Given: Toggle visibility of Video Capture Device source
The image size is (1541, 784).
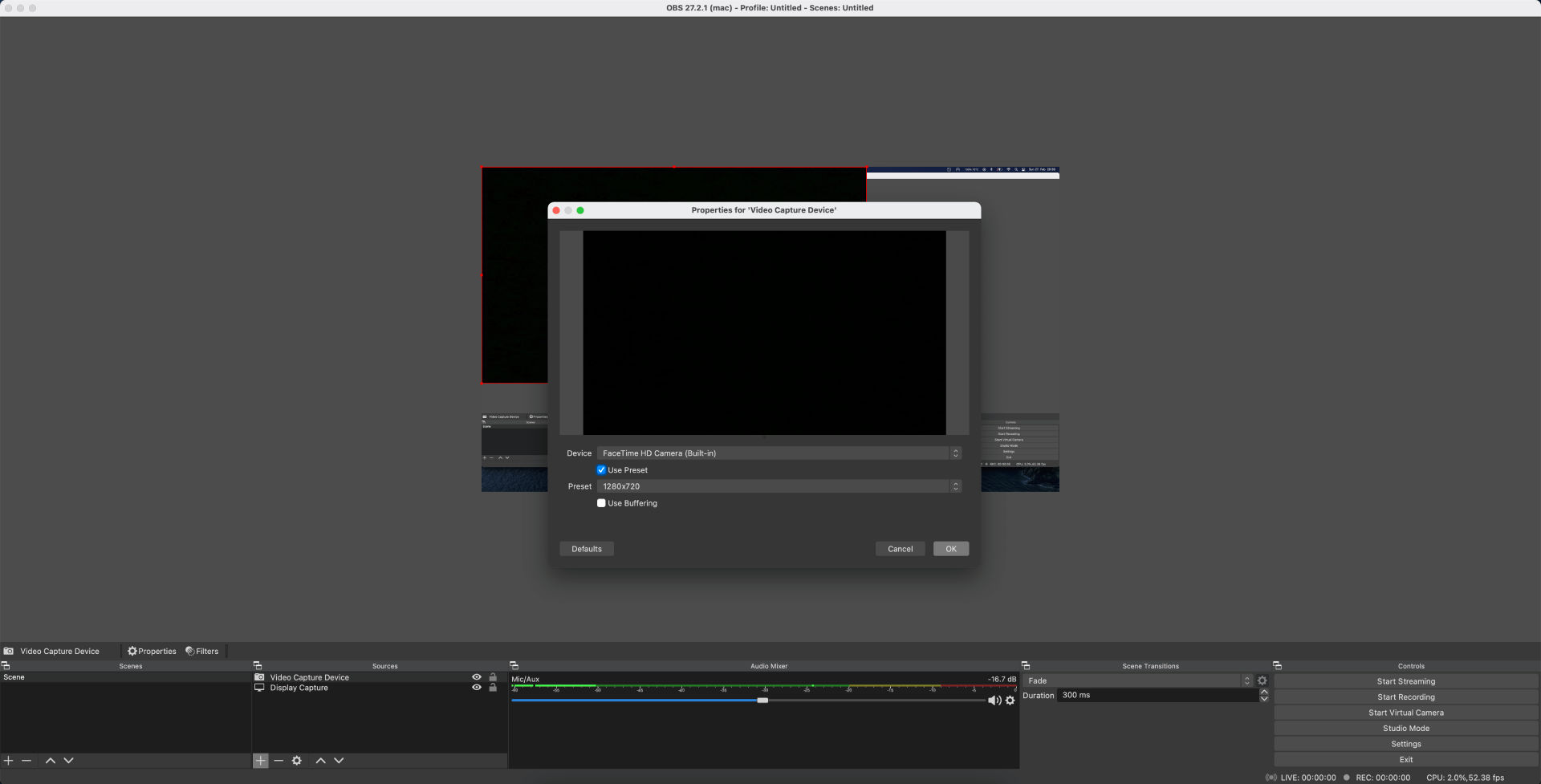Looking at the screenshot, I should [x=477, y=677].
